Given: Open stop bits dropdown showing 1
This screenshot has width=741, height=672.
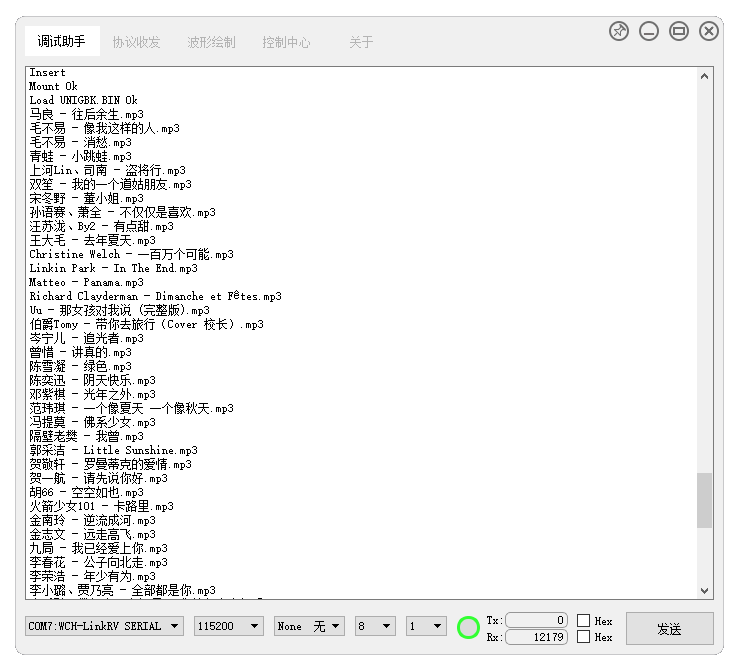Looking at the screenshot, I should 426,626.
